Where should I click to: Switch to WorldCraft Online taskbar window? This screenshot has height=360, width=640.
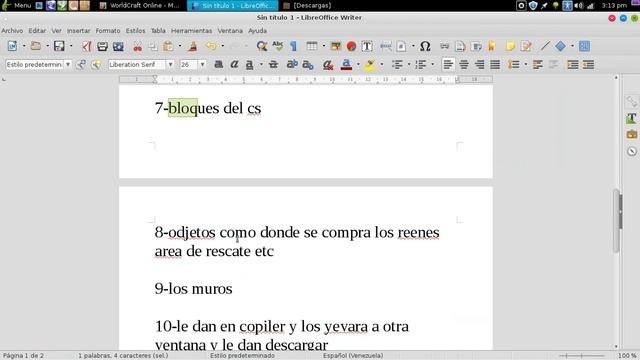coord(140,6)
